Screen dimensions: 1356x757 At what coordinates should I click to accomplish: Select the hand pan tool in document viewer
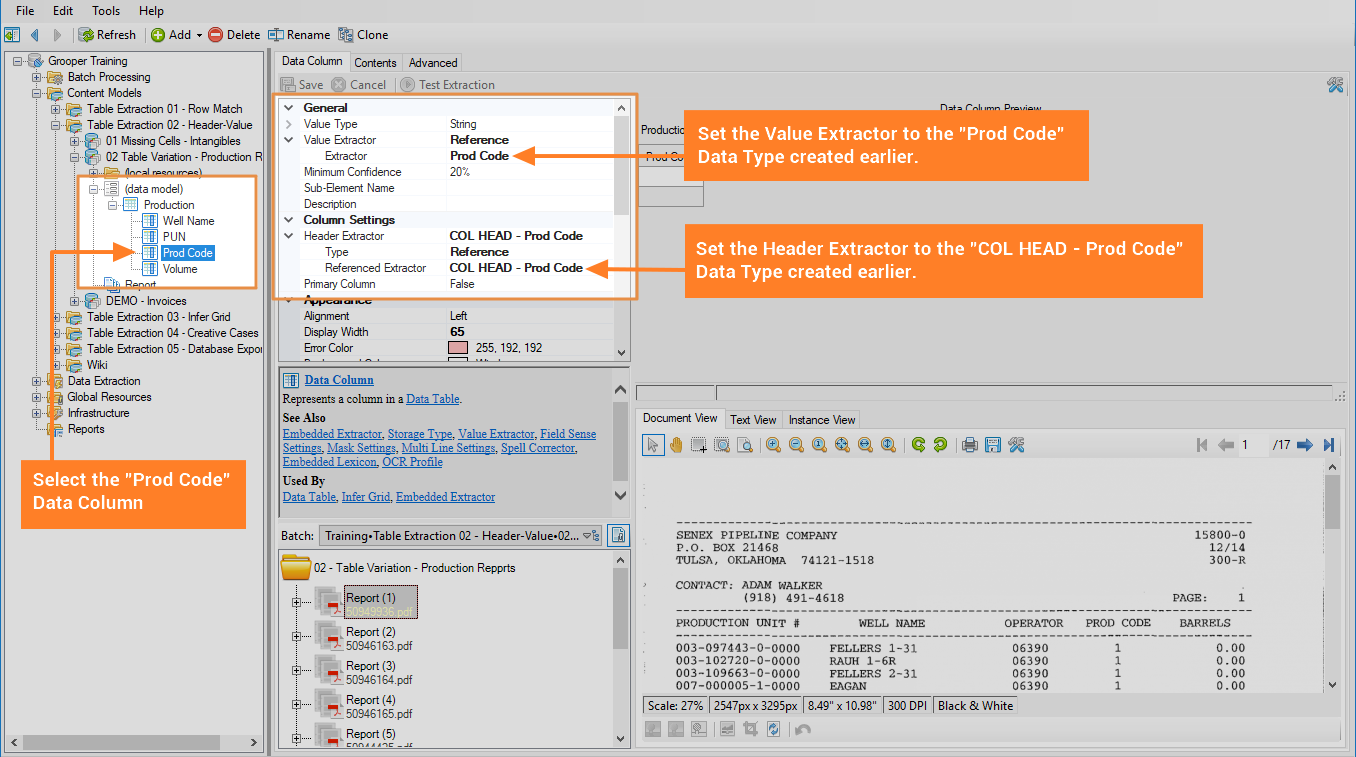pyautogui.click(x=676, y=445)
